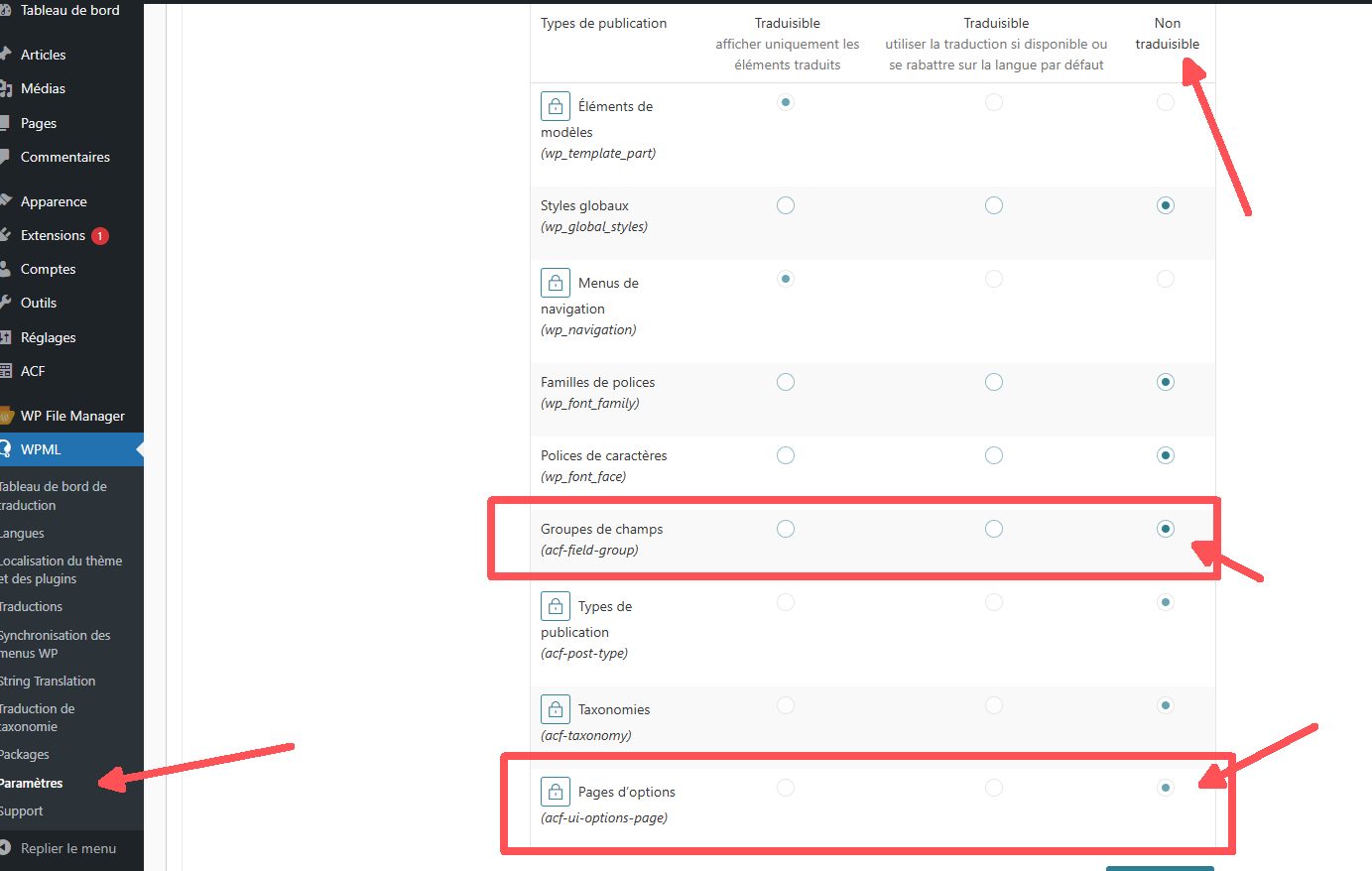Select translated-only radio for Éléments de modèles

coord(786,102)
